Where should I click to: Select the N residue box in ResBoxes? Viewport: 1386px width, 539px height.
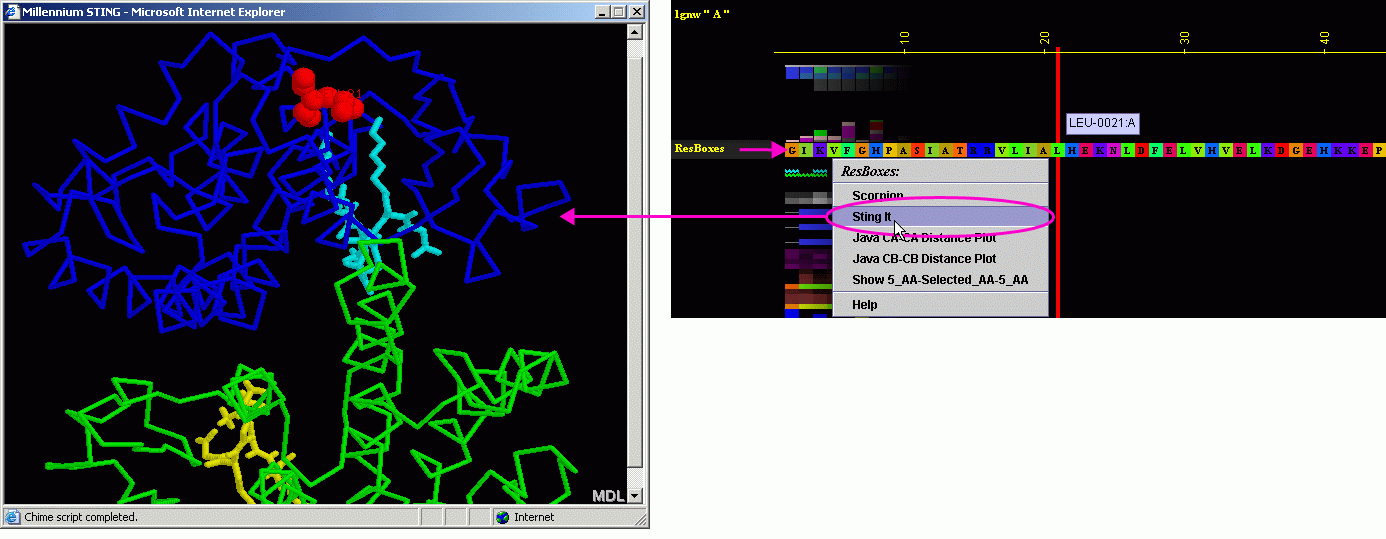point(1114,150)
